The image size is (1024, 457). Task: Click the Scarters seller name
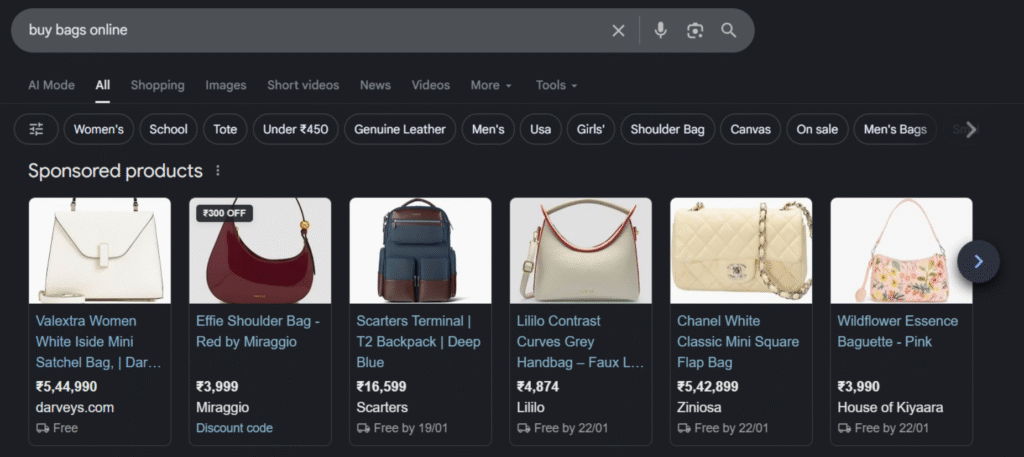tap(382, 408)
